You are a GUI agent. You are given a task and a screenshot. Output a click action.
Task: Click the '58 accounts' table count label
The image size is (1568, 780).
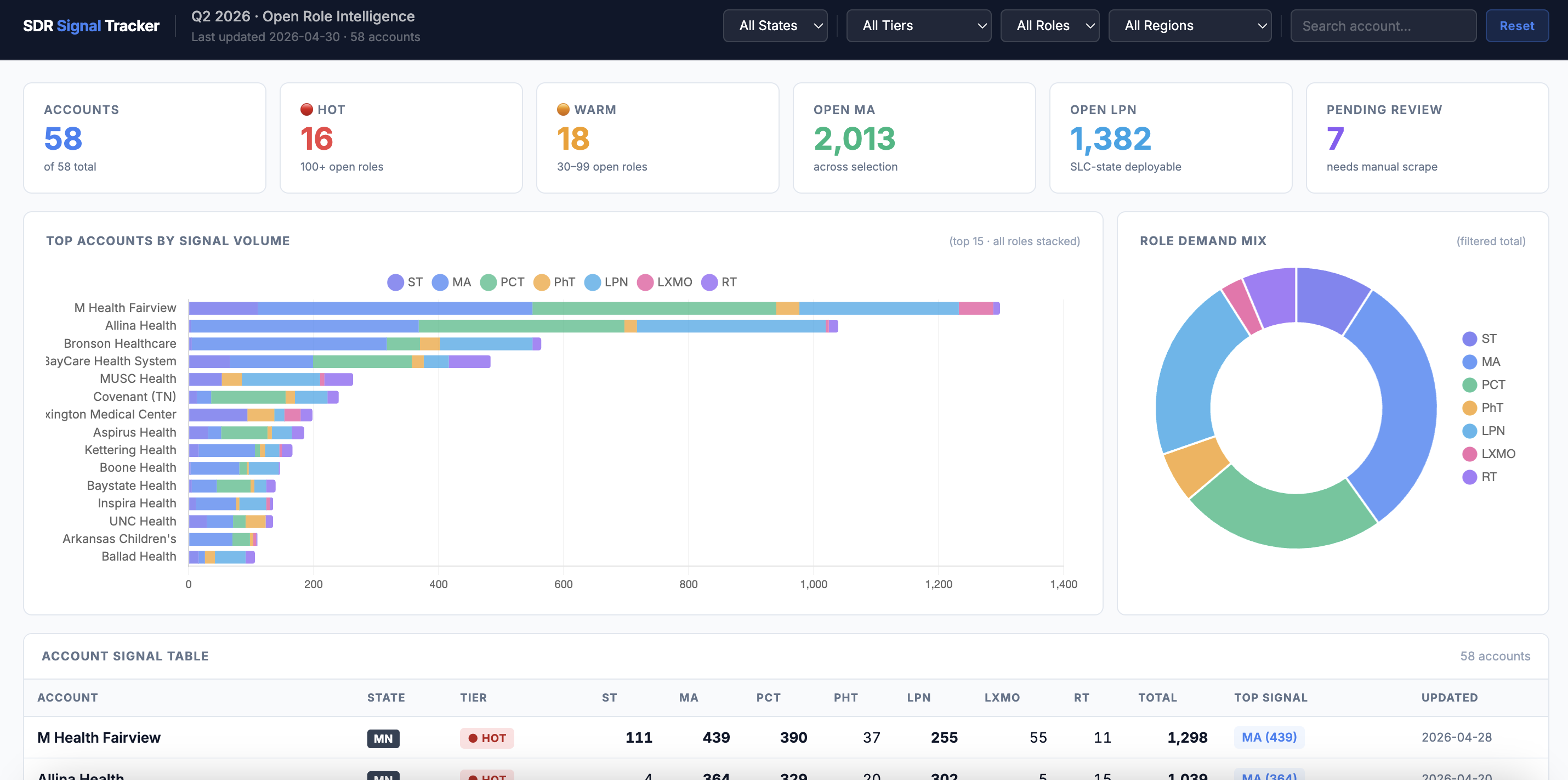point(1495,657)
